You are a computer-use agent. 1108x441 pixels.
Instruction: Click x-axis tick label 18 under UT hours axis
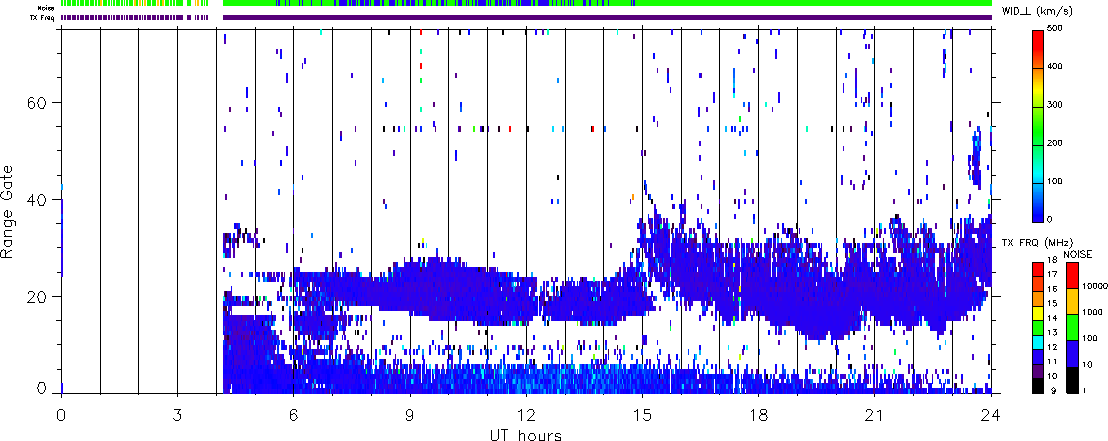coord(758,416)
